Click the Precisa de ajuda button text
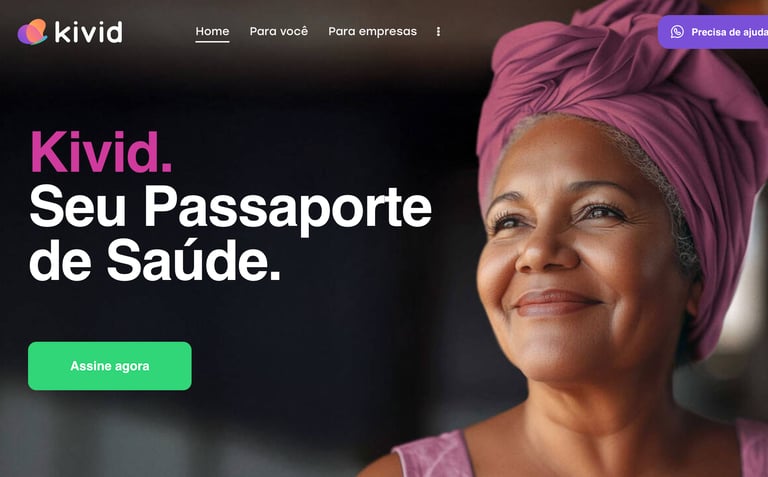This screenshot has width=768, height=477. 729,32
